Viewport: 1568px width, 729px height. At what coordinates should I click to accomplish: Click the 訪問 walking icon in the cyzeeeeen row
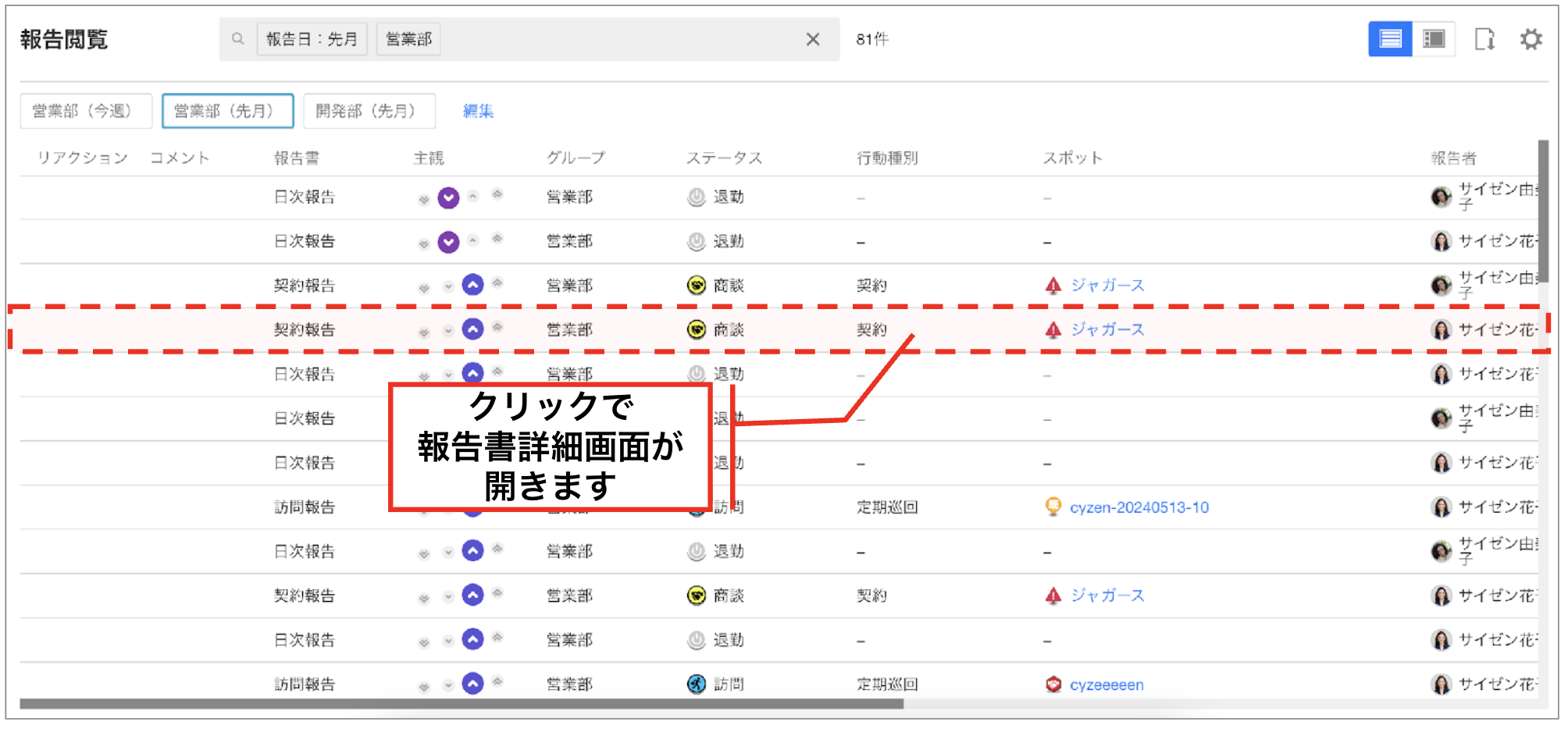pyautogui.click(x=697, y=685)
